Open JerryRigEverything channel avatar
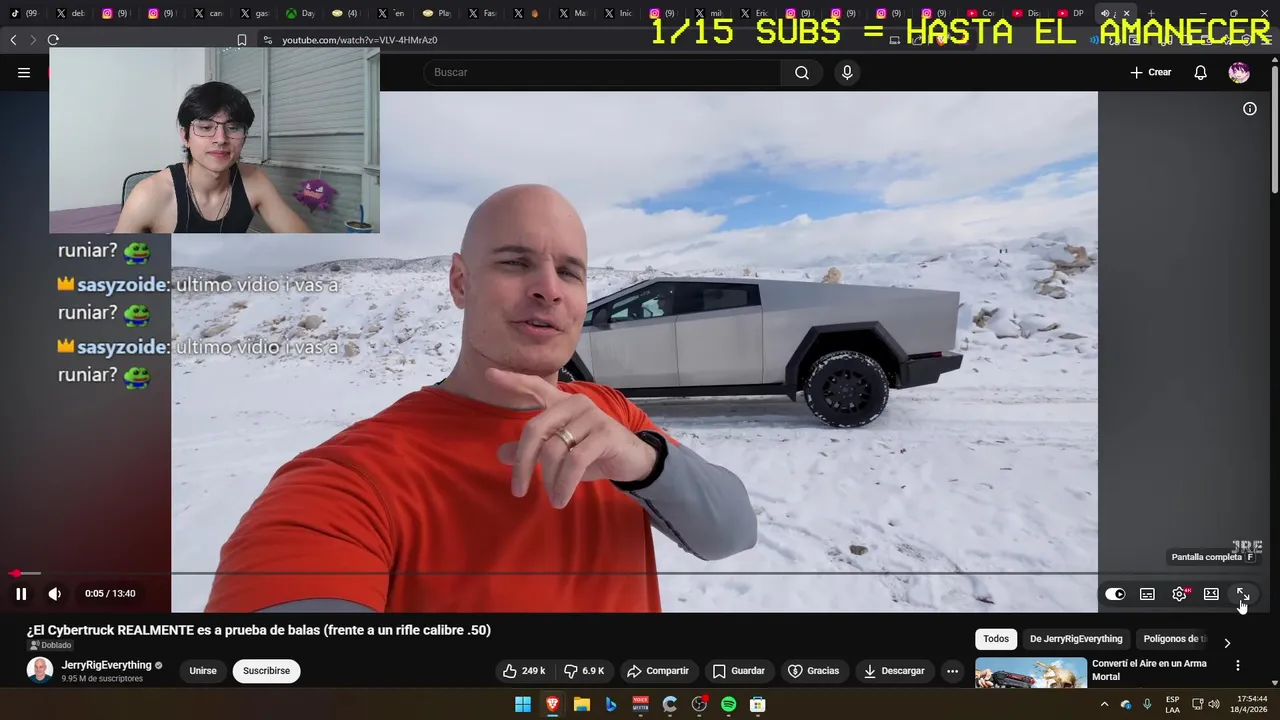This screenshot has width=1280, height=720. (40, 670)
